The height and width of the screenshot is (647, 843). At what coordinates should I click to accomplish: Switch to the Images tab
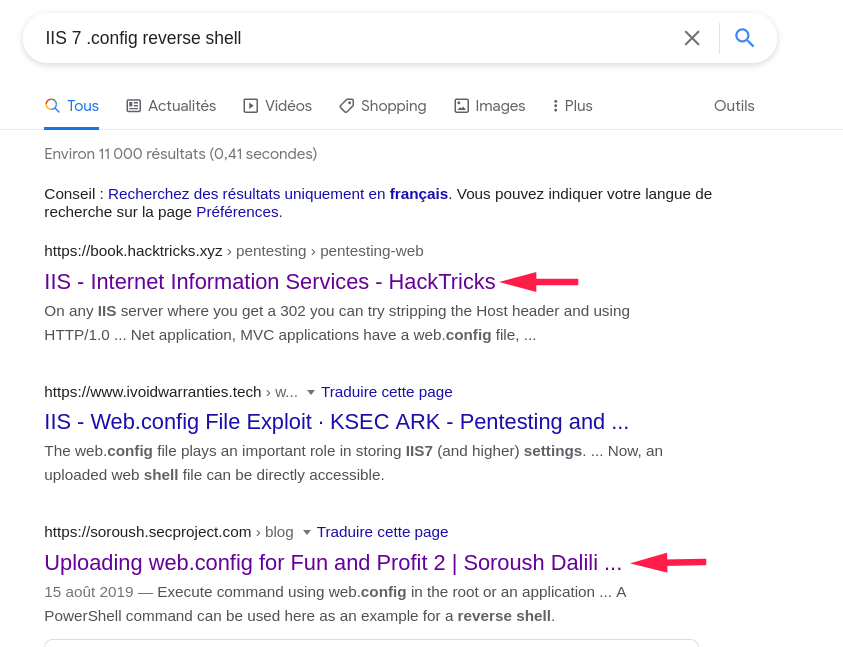pos(500,106)
